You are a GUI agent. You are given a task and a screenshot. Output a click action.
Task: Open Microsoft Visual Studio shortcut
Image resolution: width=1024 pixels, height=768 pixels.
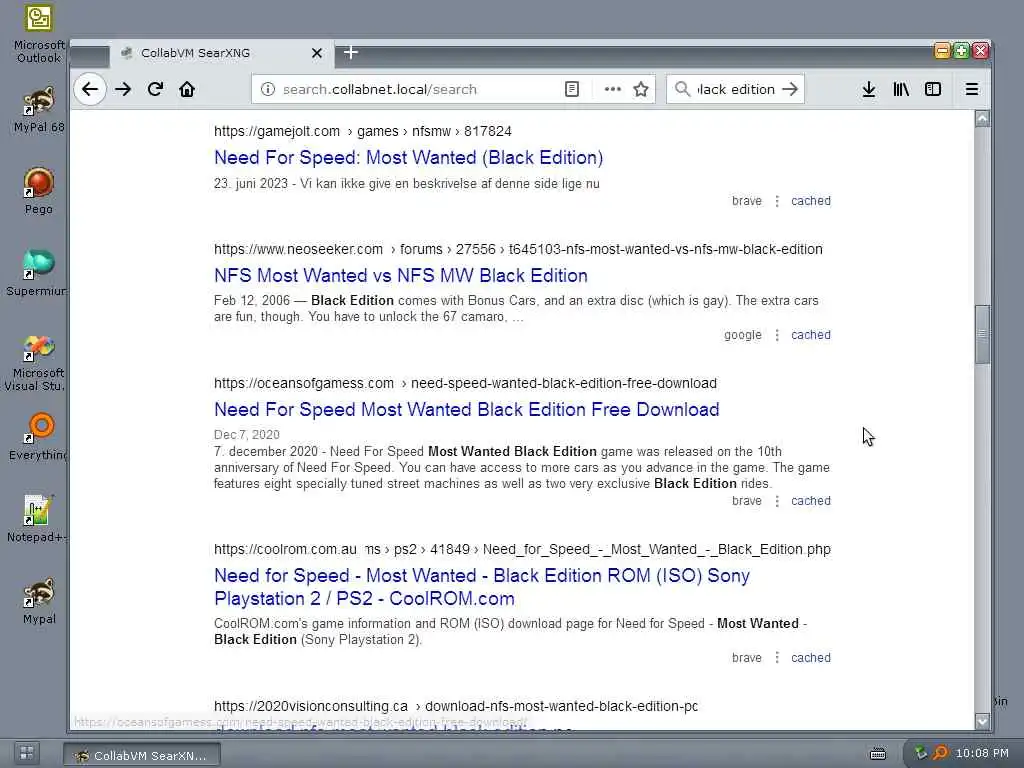pyautogui.click(x=37, y=362)
